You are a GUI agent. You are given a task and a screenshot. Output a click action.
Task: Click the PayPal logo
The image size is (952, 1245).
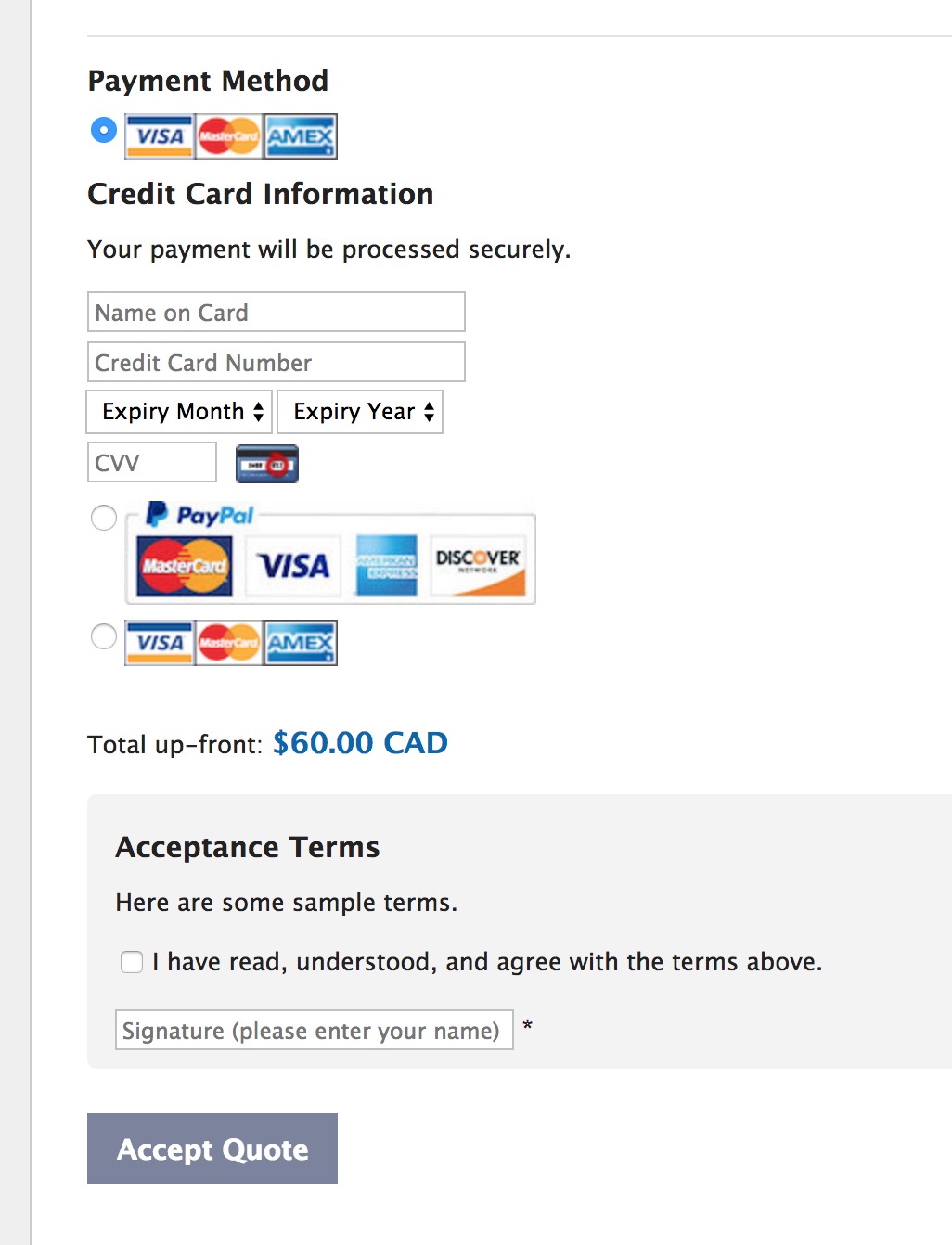tap(199, 515)
